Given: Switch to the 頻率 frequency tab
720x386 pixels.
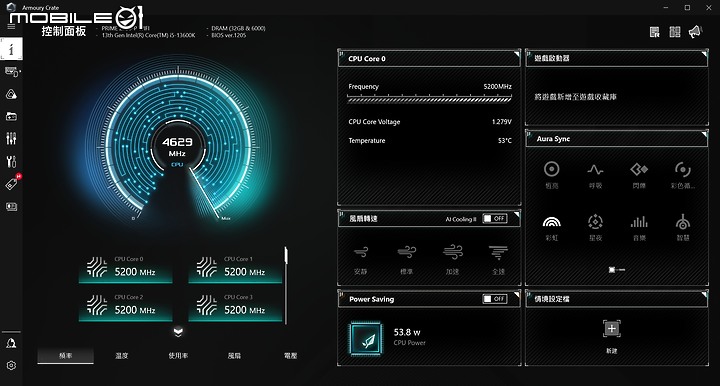Looking at the screenshot, I should [66, 356].
